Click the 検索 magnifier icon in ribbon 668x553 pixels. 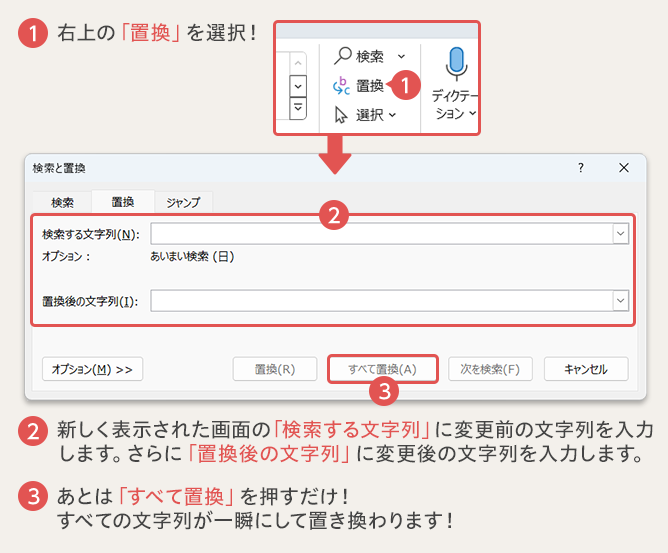(x=342, y=57)
